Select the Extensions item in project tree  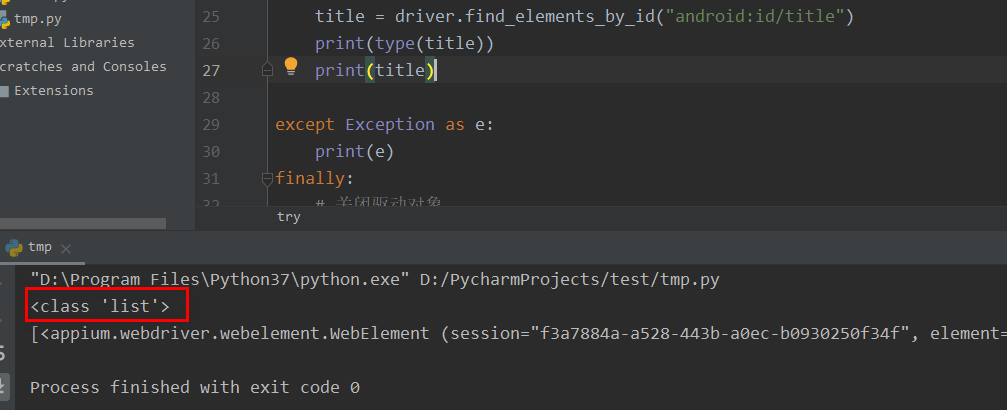coord(53,91)
